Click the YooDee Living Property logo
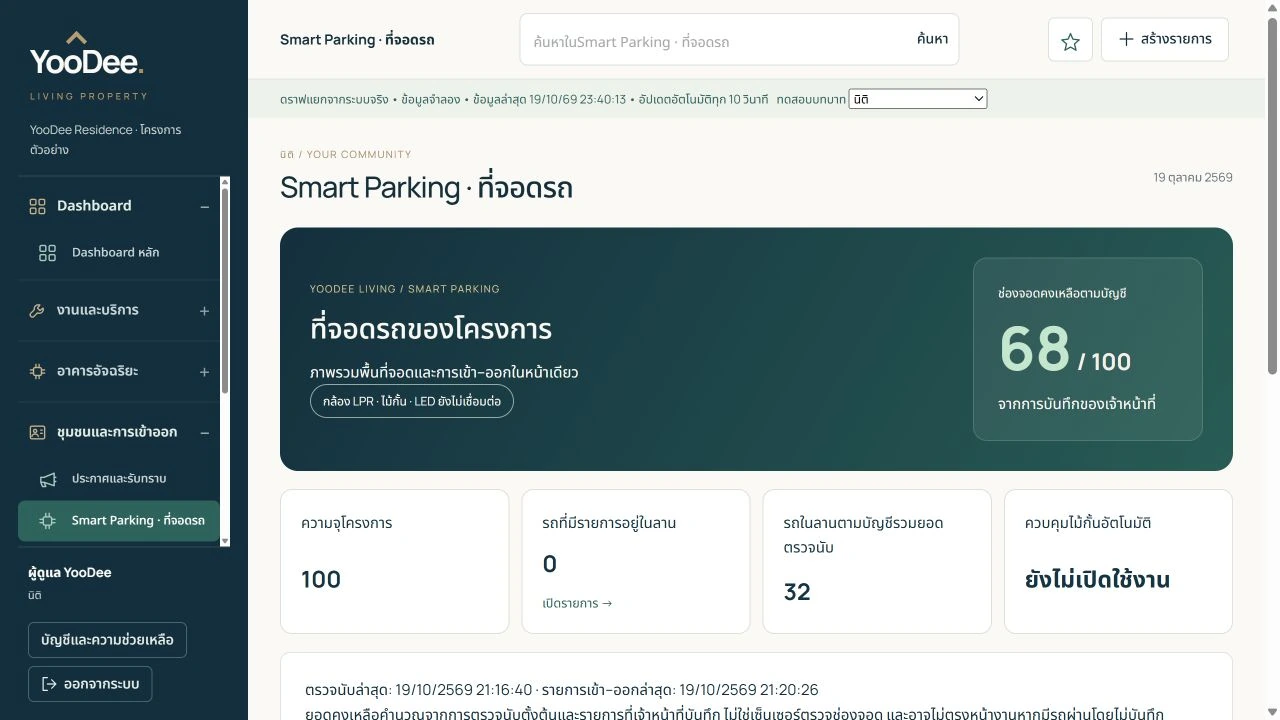1280x720 pixels. pos(88,65)
